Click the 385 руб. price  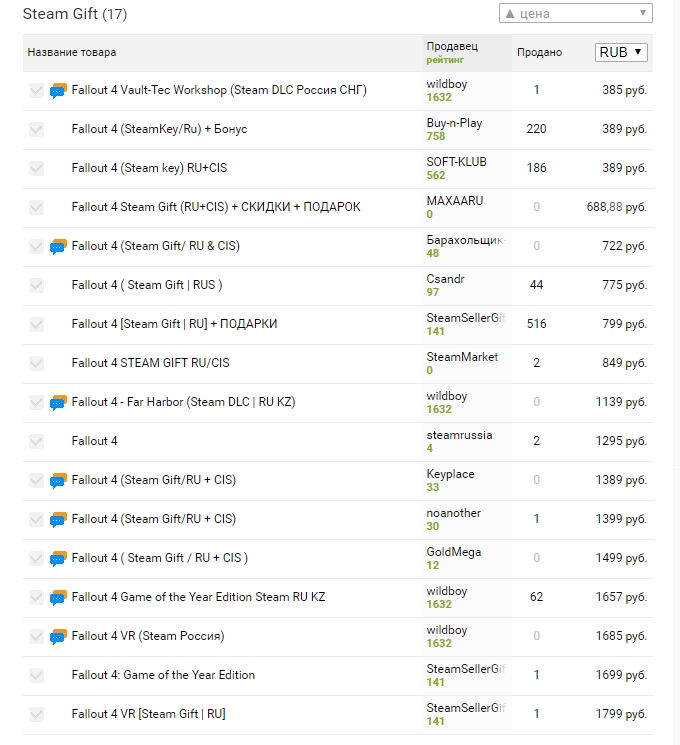[x=624, y=90]
